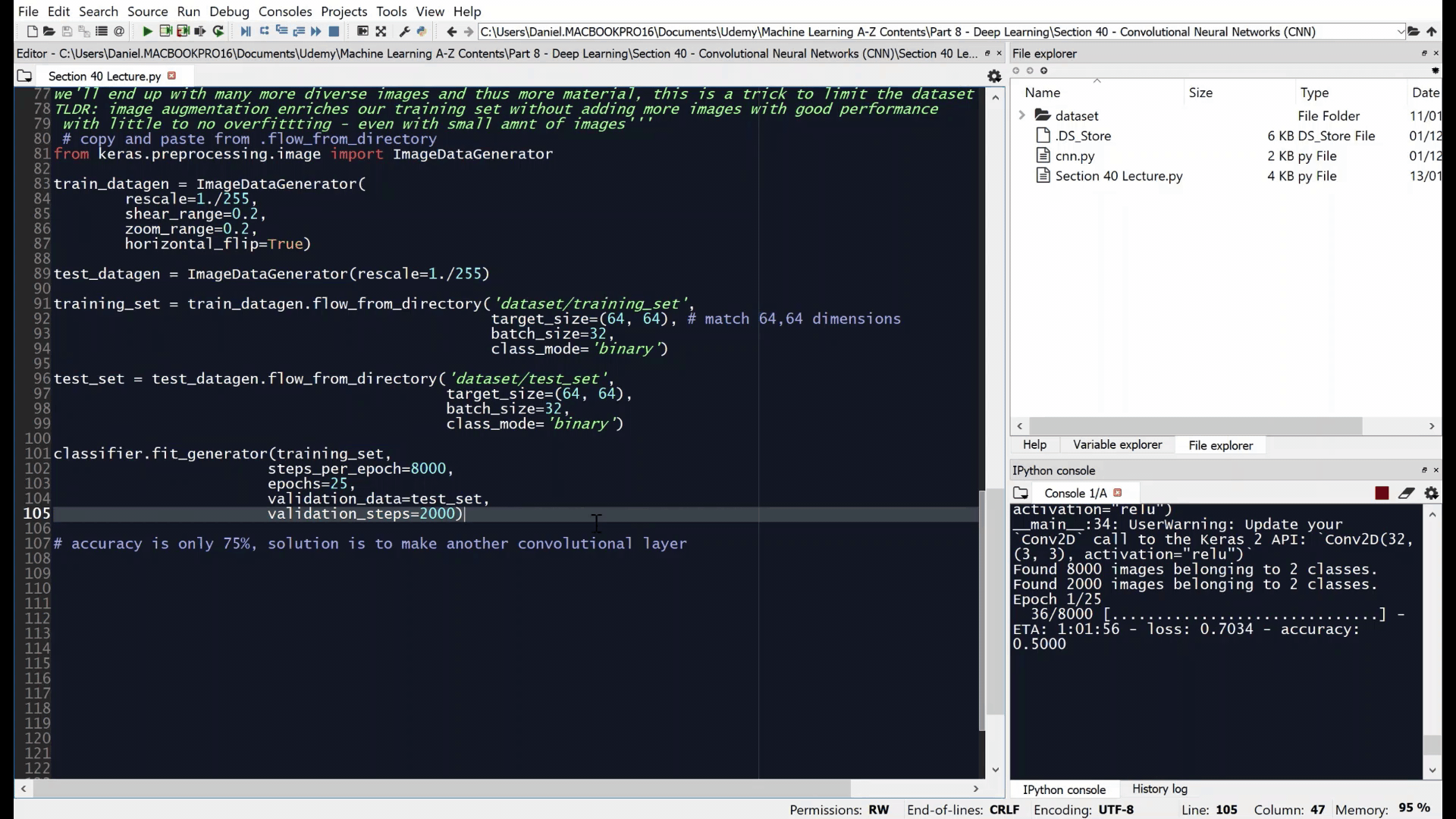The height and width of the screenshot is (819, 1456).
Task: Click the @ symbol finder icon
Action: tap(119, 32)
